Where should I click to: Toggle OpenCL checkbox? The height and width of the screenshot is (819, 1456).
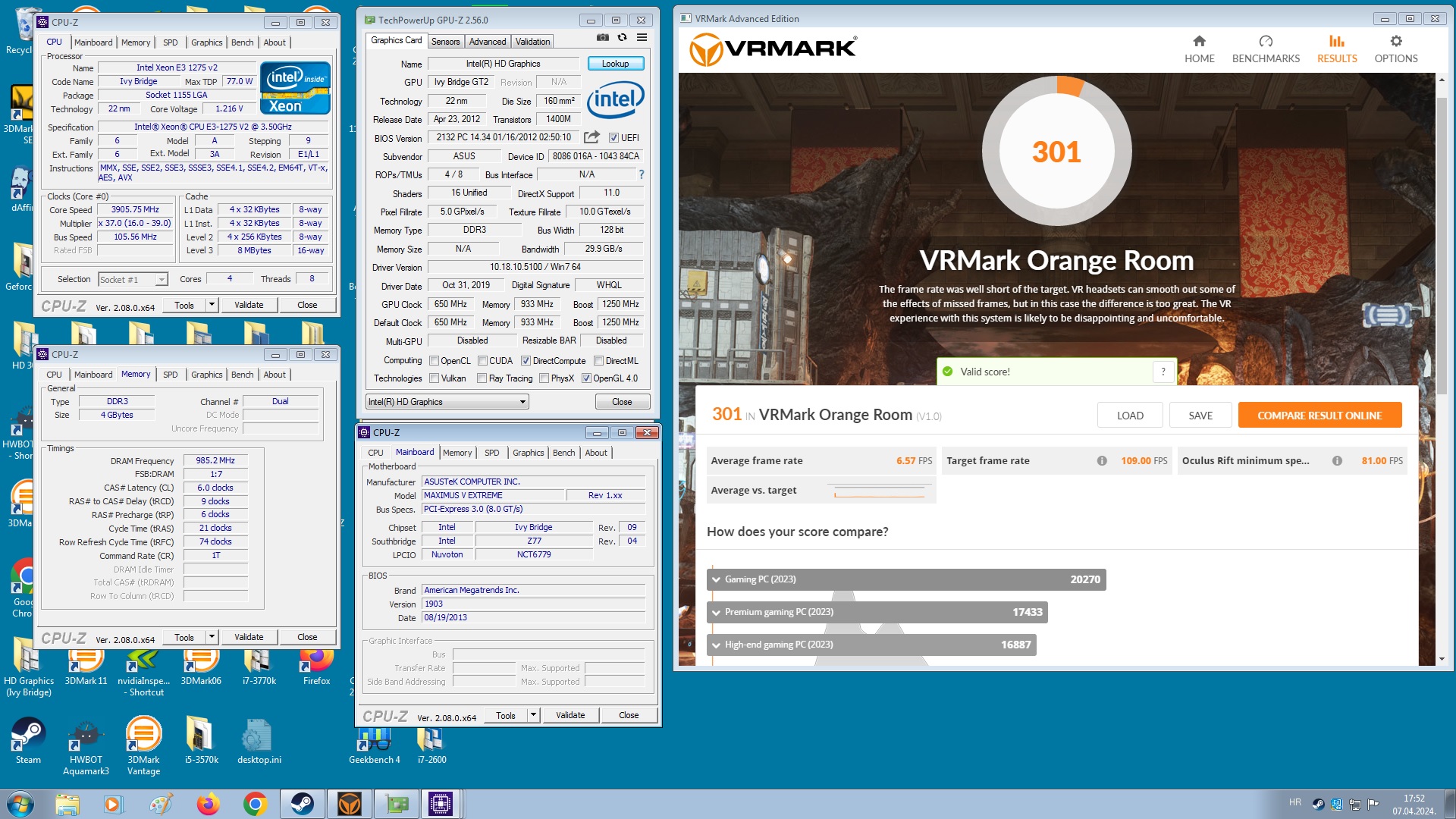435,361
